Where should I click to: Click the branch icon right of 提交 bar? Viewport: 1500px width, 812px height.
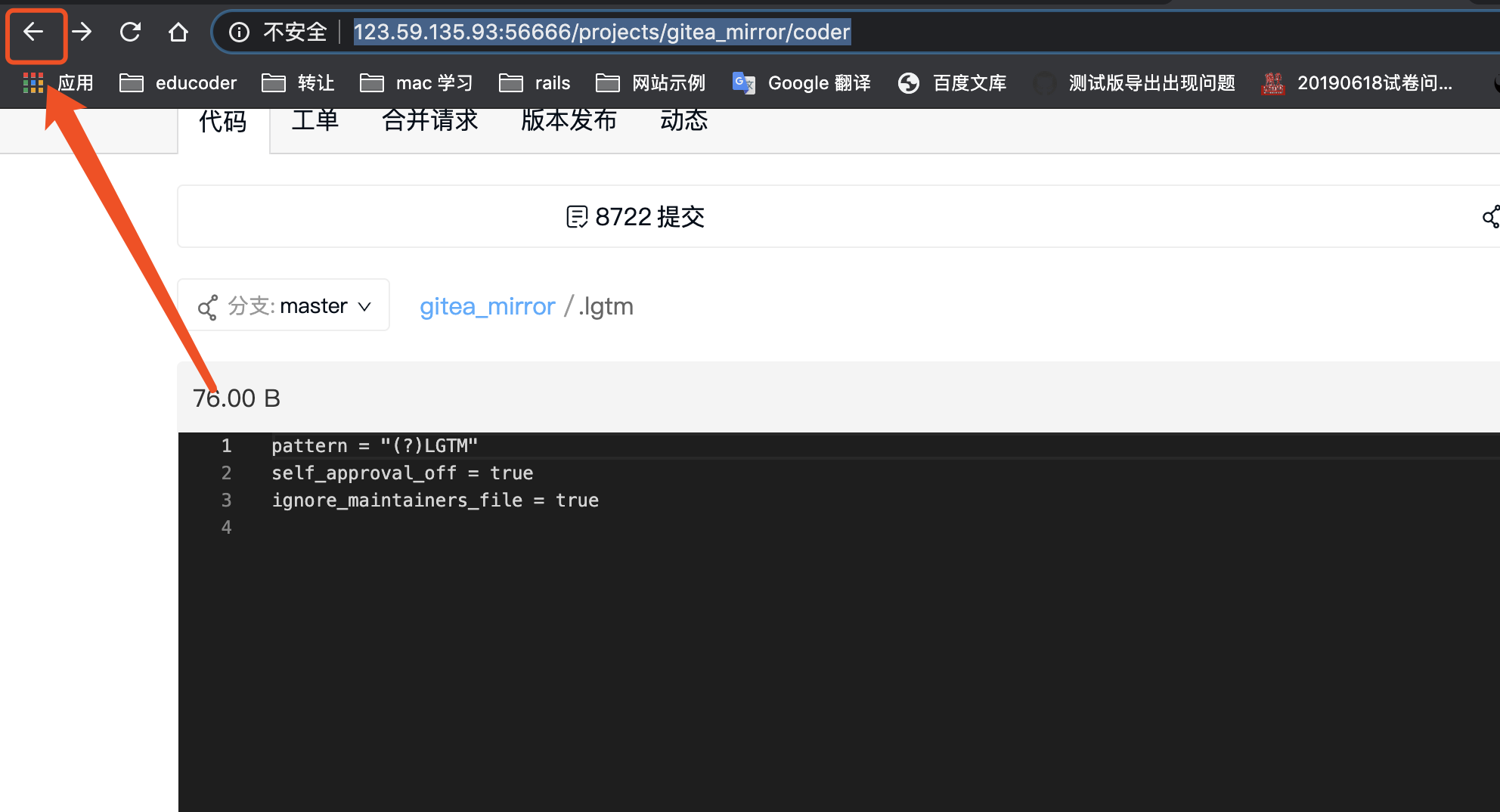(1491, 217)
